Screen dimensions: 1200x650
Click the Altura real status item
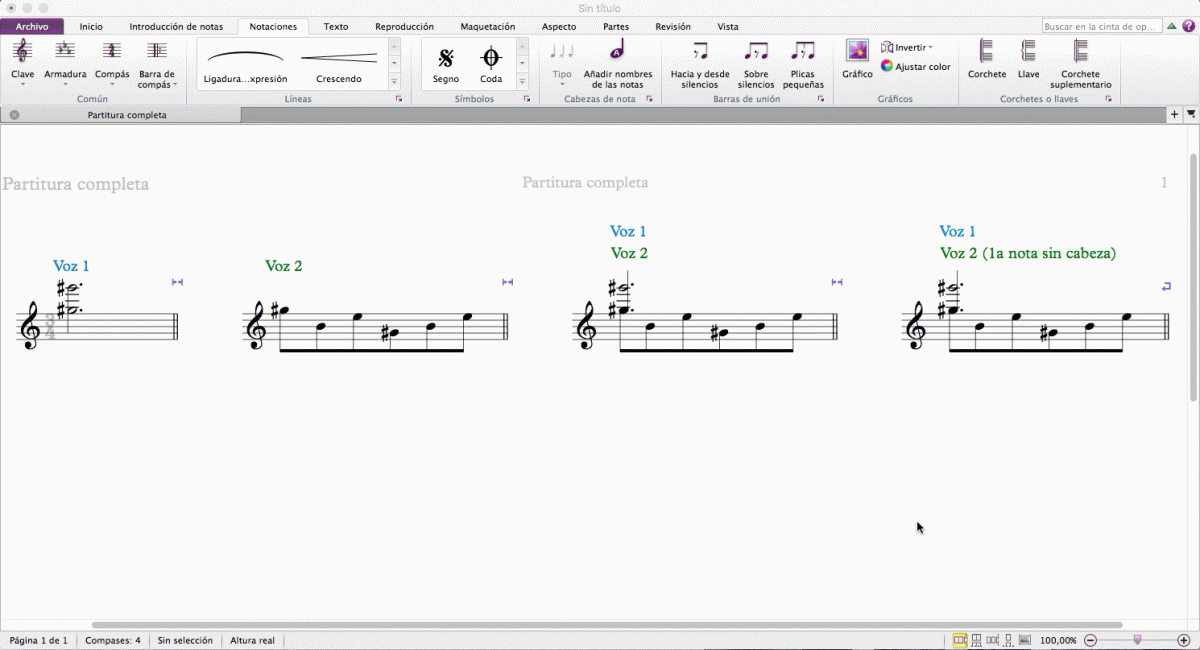pos(252,640)
